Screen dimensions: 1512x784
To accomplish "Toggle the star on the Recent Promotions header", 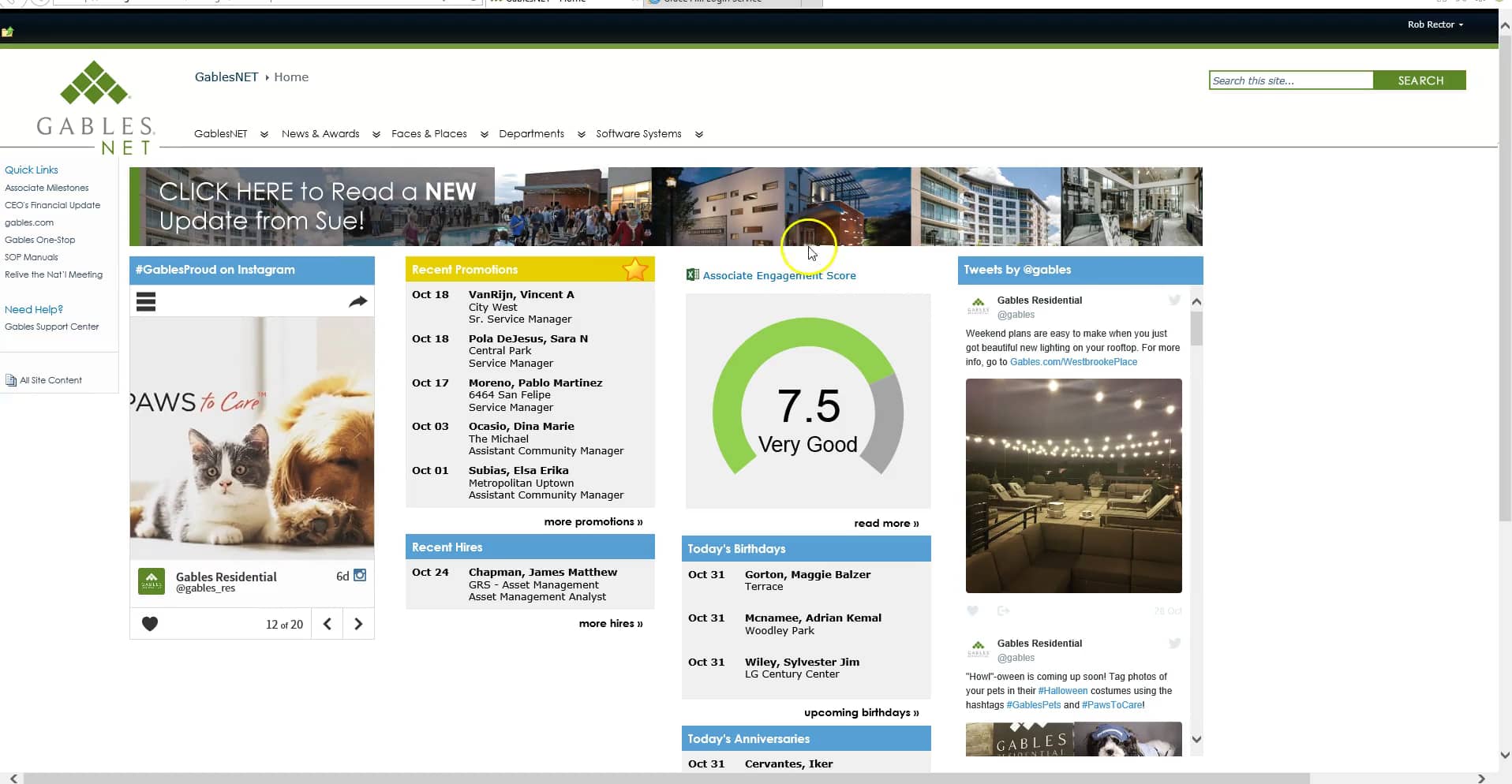I will (x=635, y=270).
